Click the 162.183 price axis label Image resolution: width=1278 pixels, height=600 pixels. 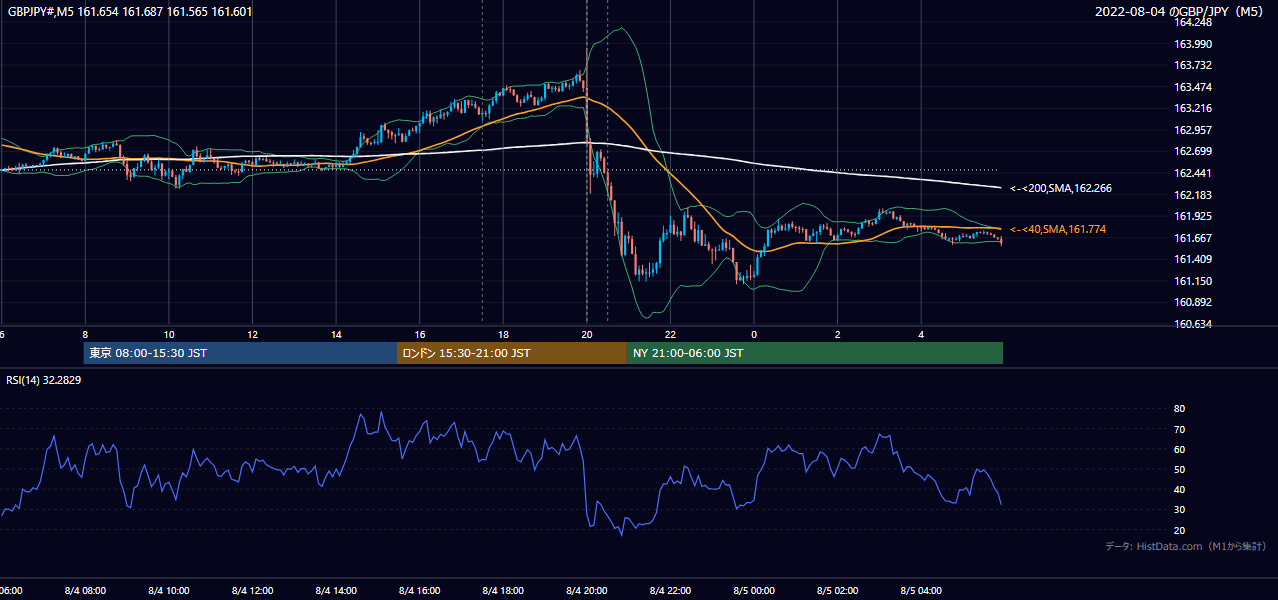[1192, 195]
